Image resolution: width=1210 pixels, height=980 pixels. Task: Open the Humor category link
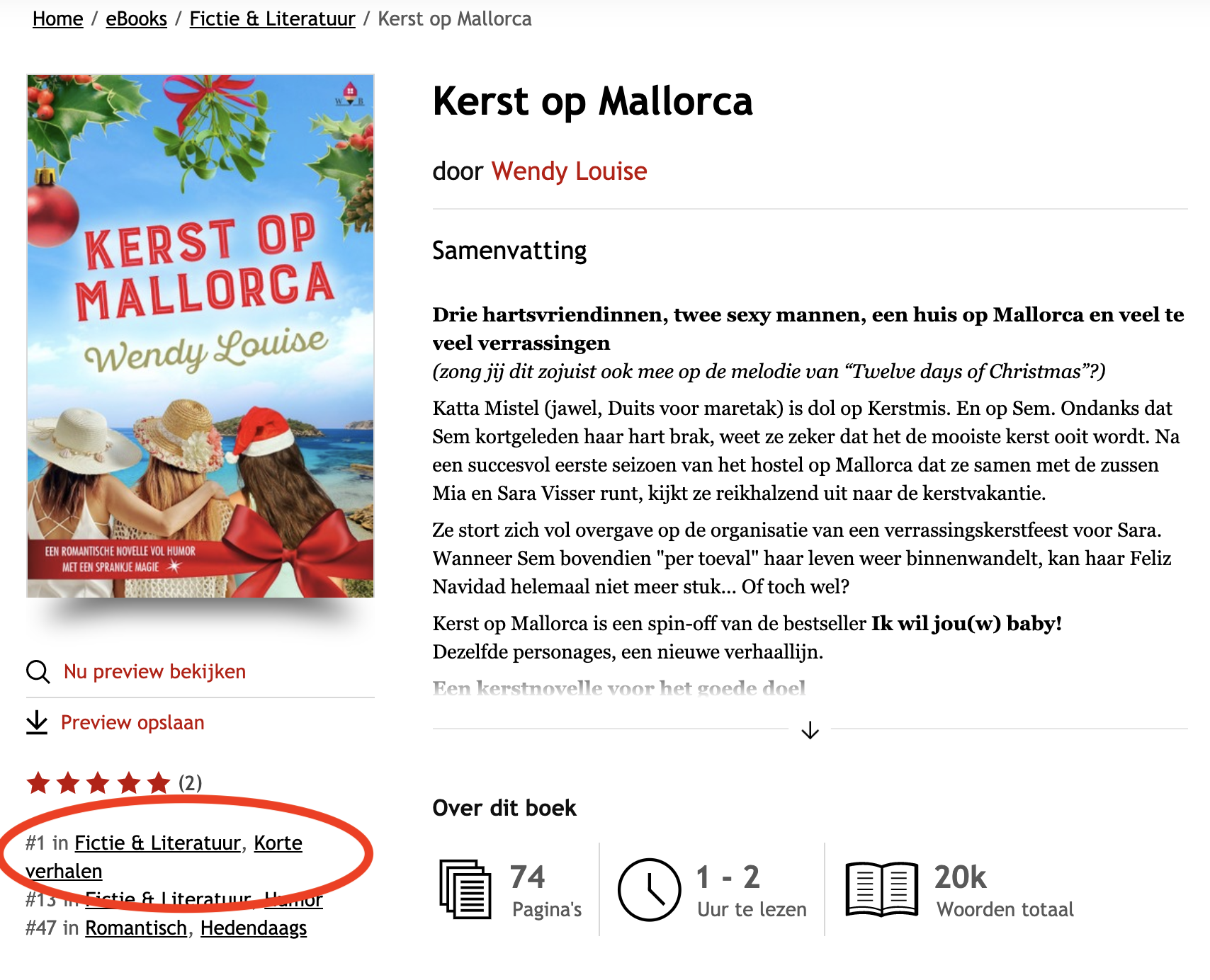click(293, 899)
